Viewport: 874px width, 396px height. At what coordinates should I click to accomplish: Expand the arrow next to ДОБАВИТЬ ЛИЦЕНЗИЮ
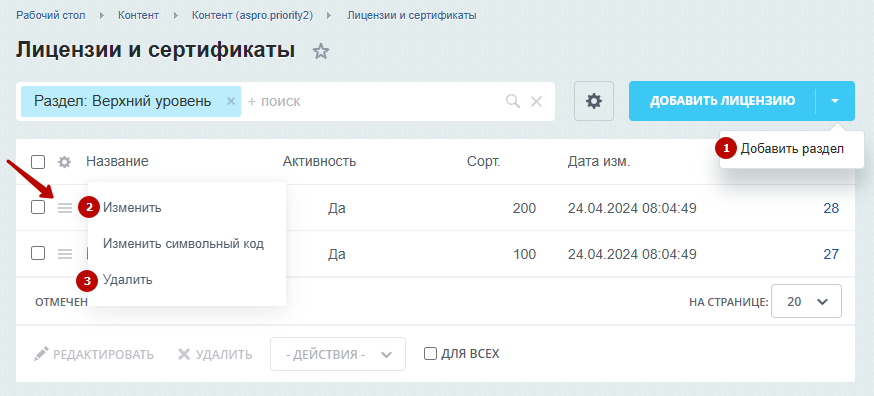[834, 101]
